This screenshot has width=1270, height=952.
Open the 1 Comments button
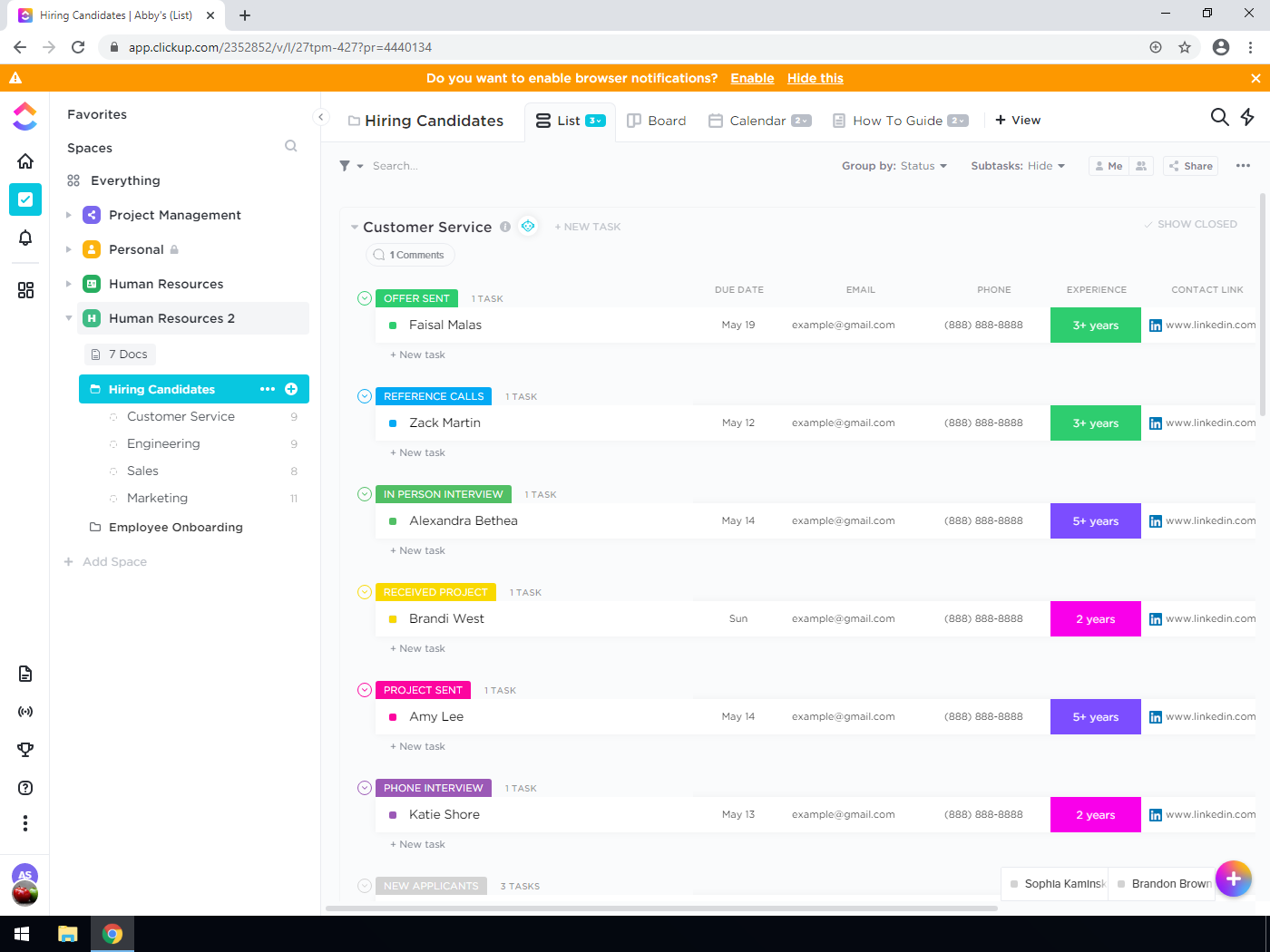click(x=410, y=255)
